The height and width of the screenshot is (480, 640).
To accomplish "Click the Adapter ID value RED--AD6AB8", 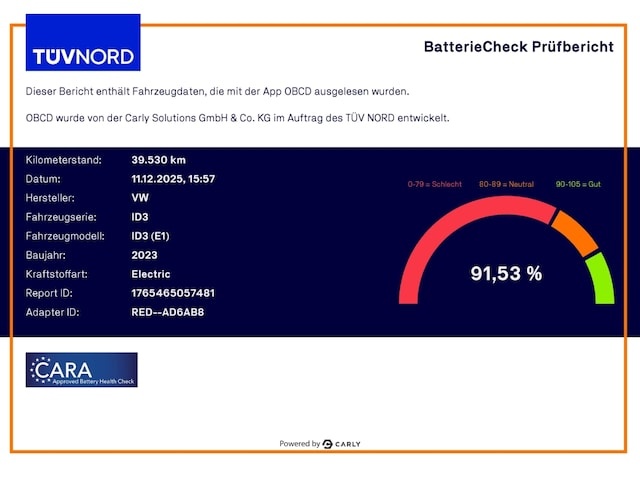I will coord(167,312).
